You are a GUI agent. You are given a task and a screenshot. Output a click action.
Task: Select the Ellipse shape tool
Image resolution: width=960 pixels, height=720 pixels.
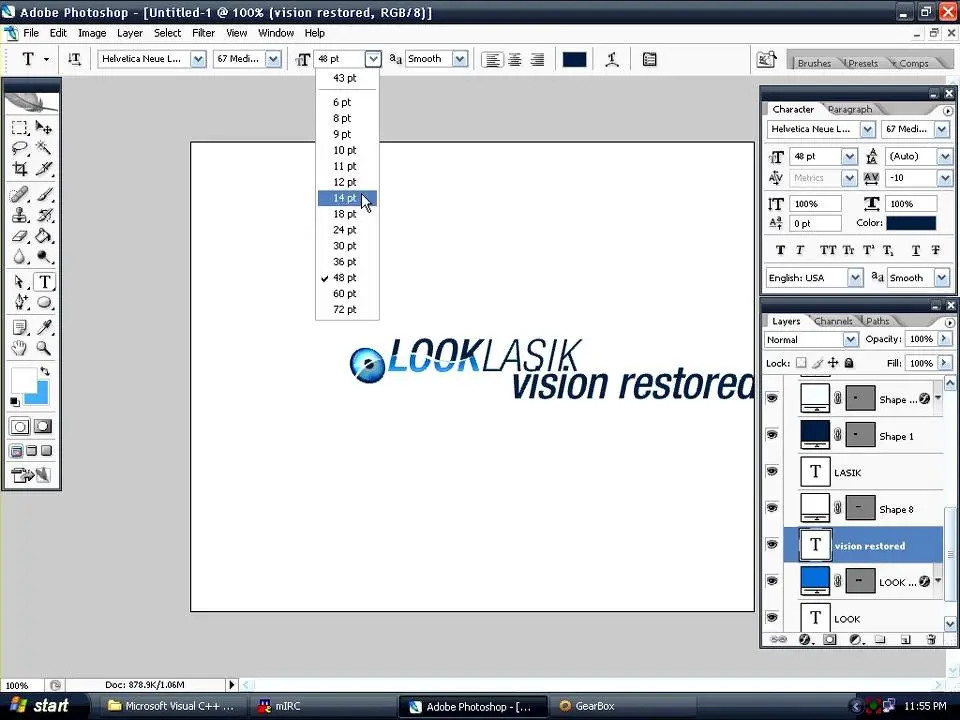coord(43,302)
